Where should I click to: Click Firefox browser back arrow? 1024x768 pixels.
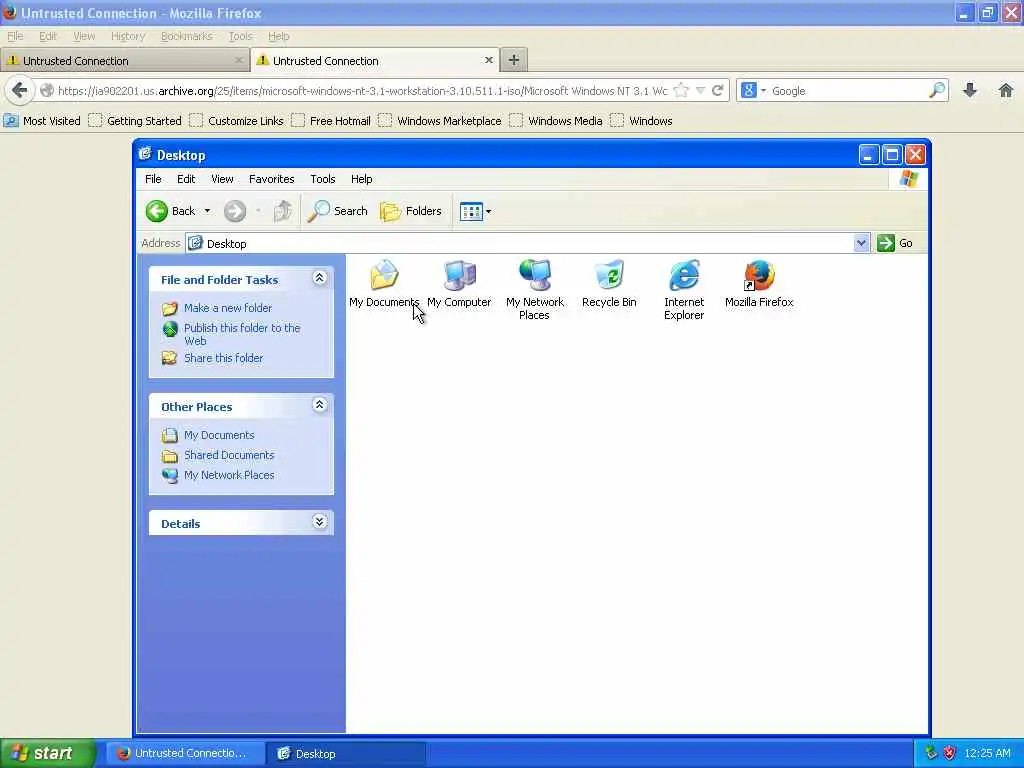point(20,90)
